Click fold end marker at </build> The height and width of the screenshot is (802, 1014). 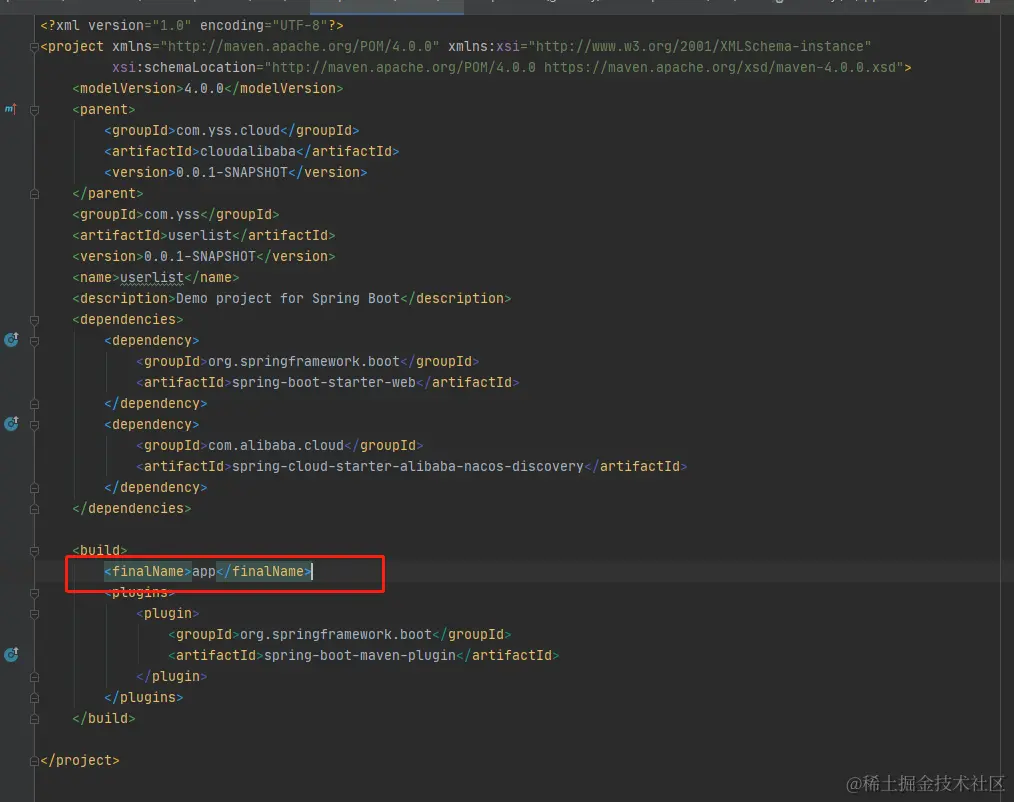[34, 719]
